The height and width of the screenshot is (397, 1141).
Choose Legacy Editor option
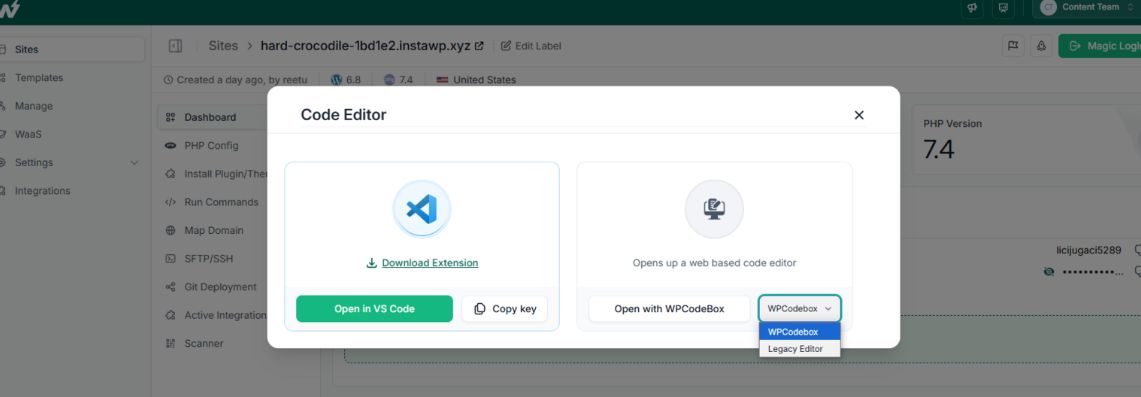tap(800, 349)
